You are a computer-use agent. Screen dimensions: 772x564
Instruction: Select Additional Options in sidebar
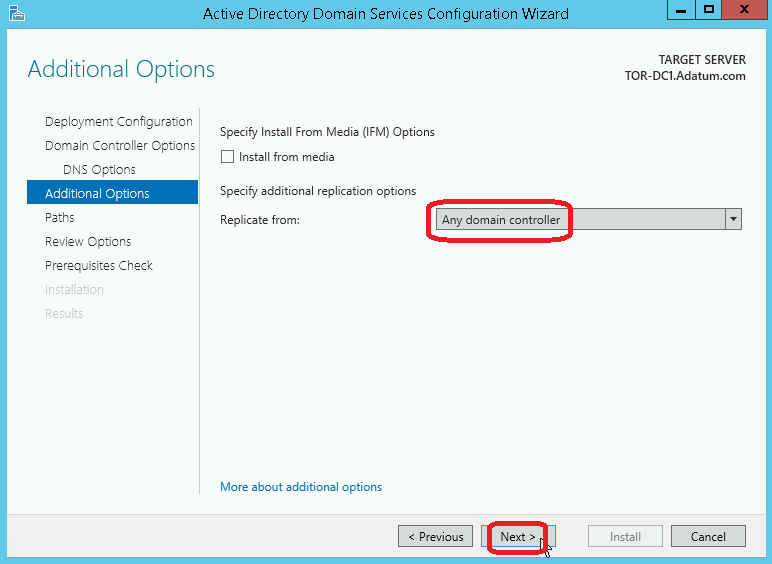pos(112,193)
